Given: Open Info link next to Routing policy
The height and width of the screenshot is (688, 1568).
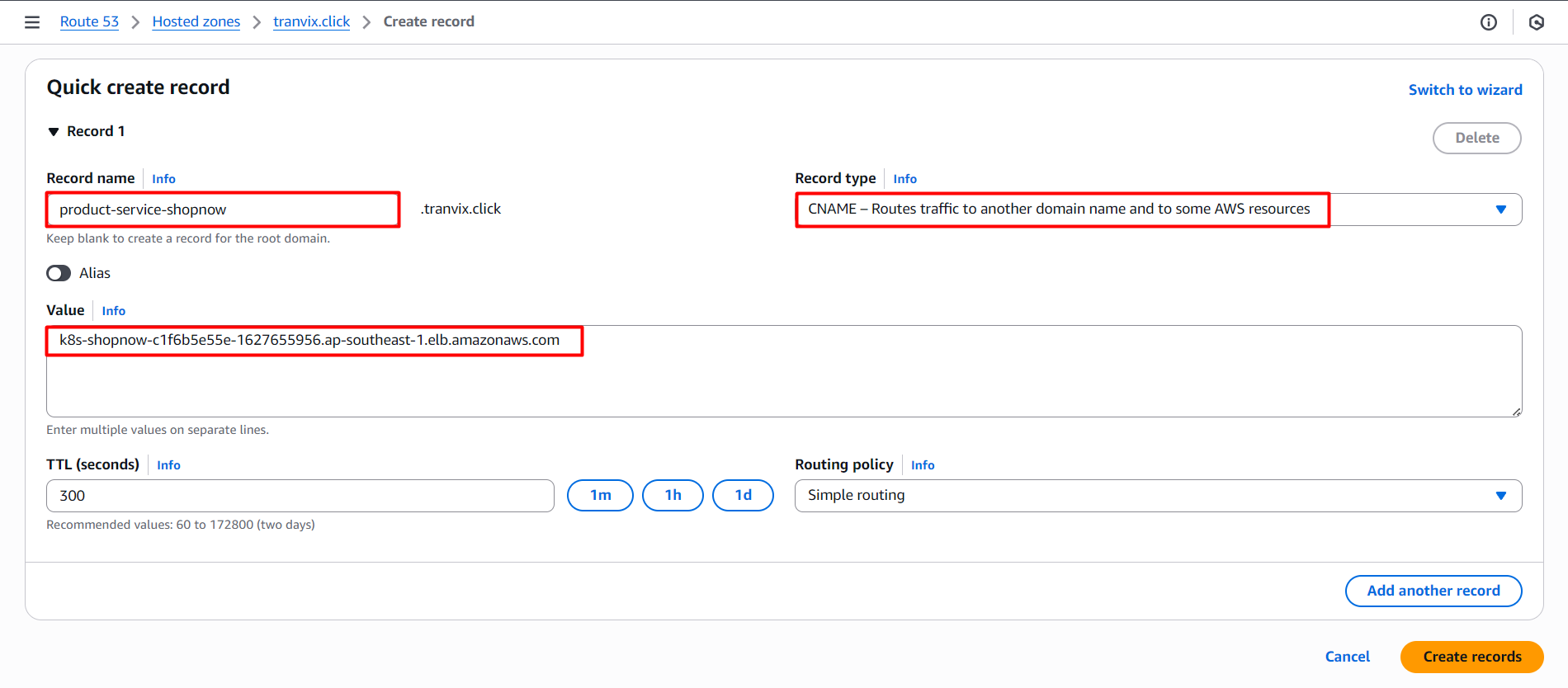Looking at the screenshot, I should [922, 465].
